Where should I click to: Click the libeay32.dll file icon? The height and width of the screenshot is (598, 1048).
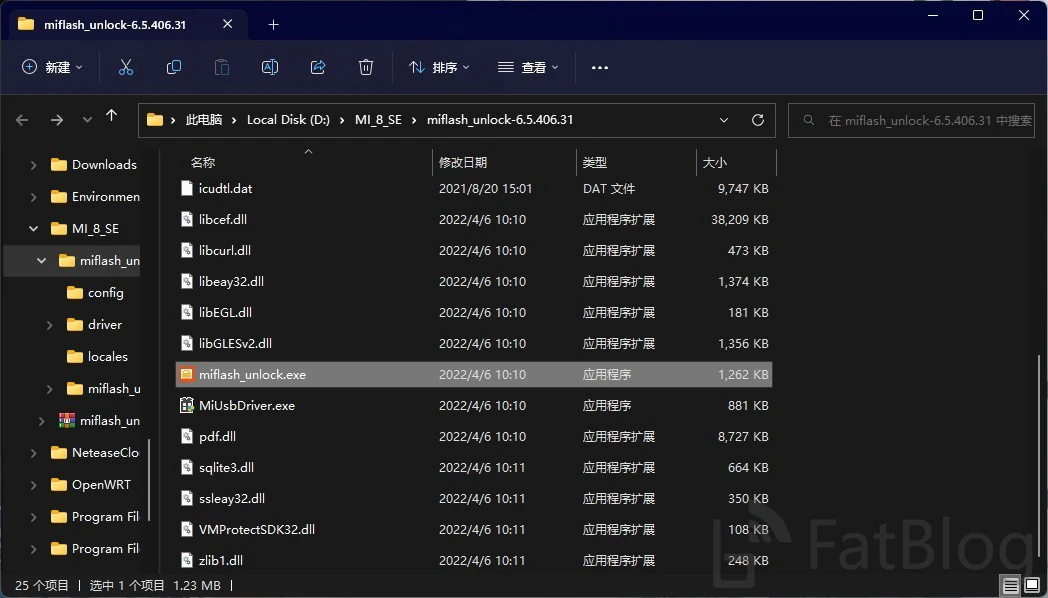[x=187, y=281]
